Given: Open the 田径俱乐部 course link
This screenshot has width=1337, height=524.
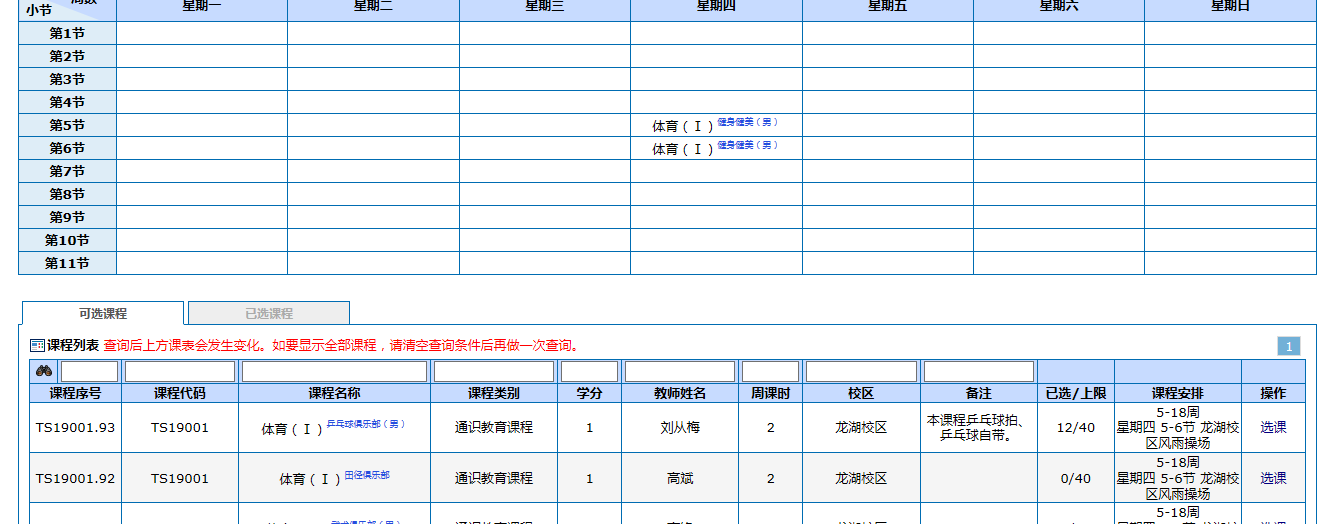Looking at the screenshot, I should click(367, 475).
